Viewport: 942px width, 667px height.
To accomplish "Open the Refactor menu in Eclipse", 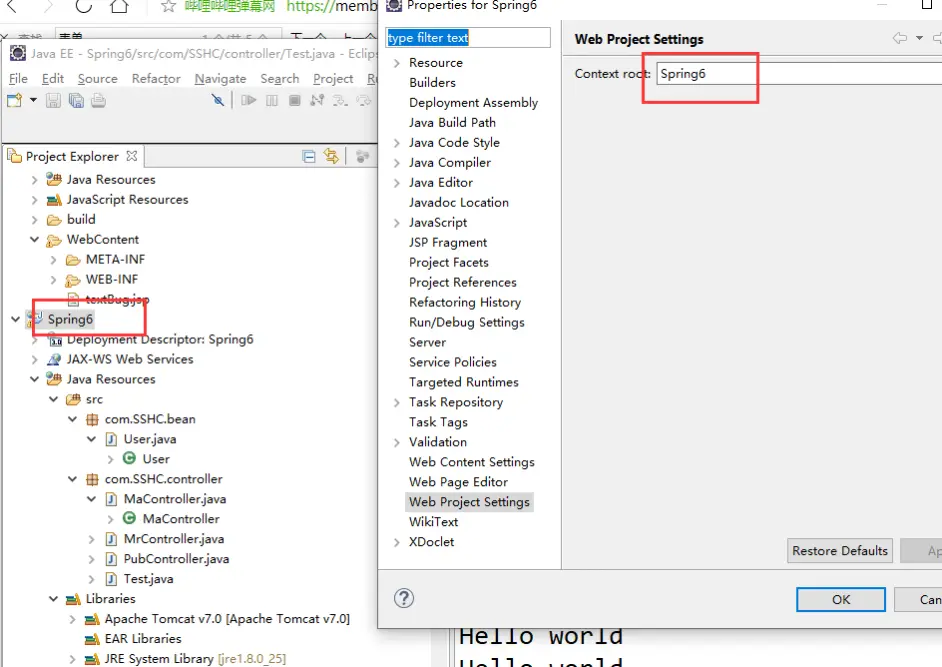I will click(x=156, y=79).
